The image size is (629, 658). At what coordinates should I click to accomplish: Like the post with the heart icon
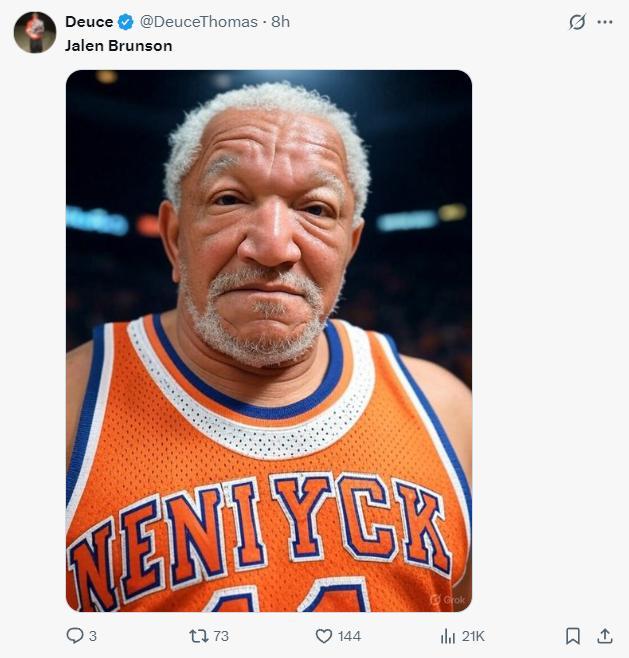click(x=323, y=636)
